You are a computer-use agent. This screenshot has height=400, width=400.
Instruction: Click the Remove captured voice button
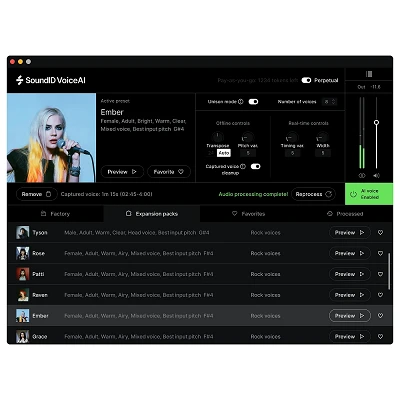coord(36,194)
